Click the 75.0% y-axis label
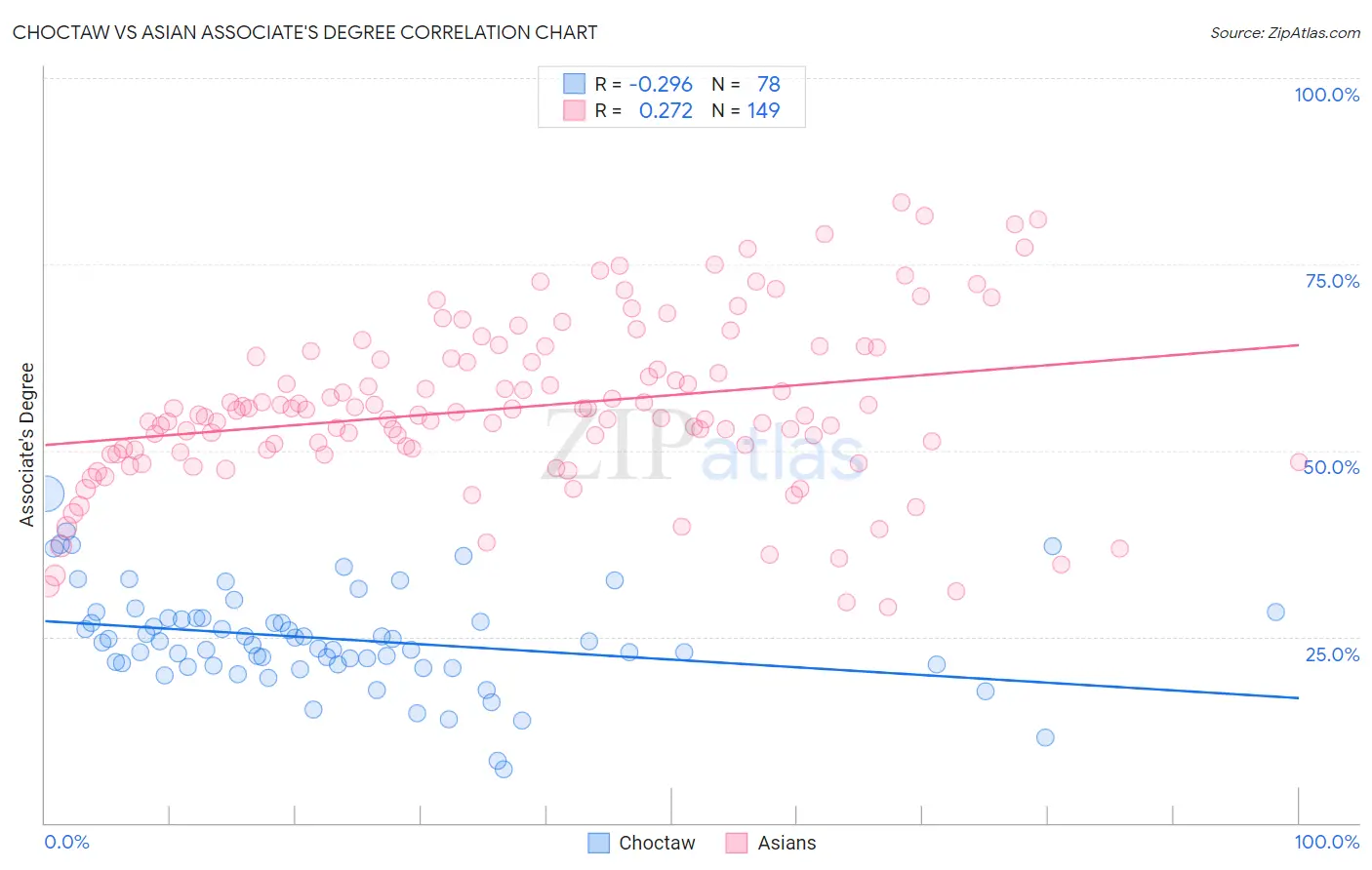Viewport: 1372px width, 870px height. [1332, 281]
